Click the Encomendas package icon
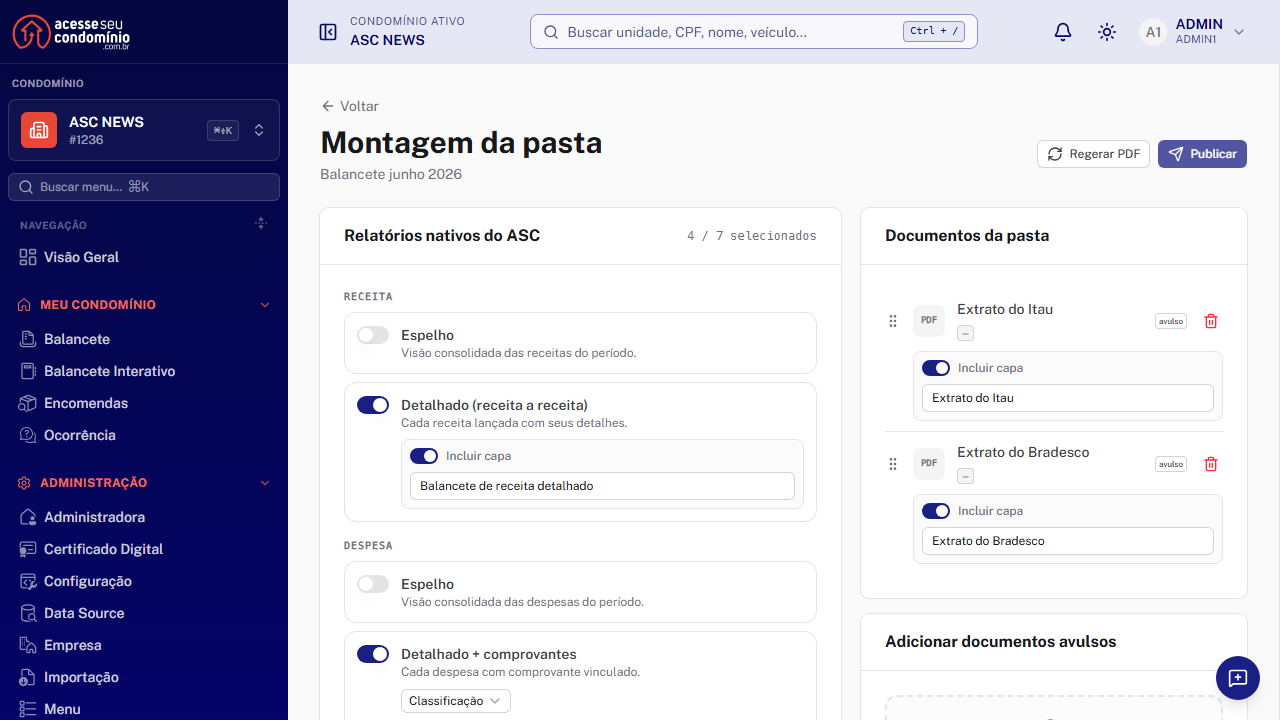The width and height of the screenshot is (1280, 720). 28,403
